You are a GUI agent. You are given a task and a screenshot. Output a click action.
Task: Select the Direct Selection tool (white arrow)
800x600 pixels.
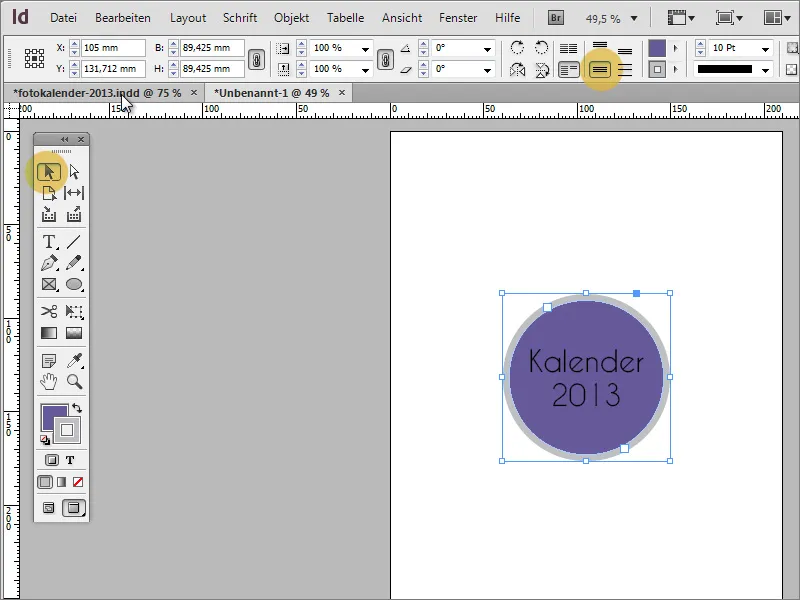(x=74, y=171)
